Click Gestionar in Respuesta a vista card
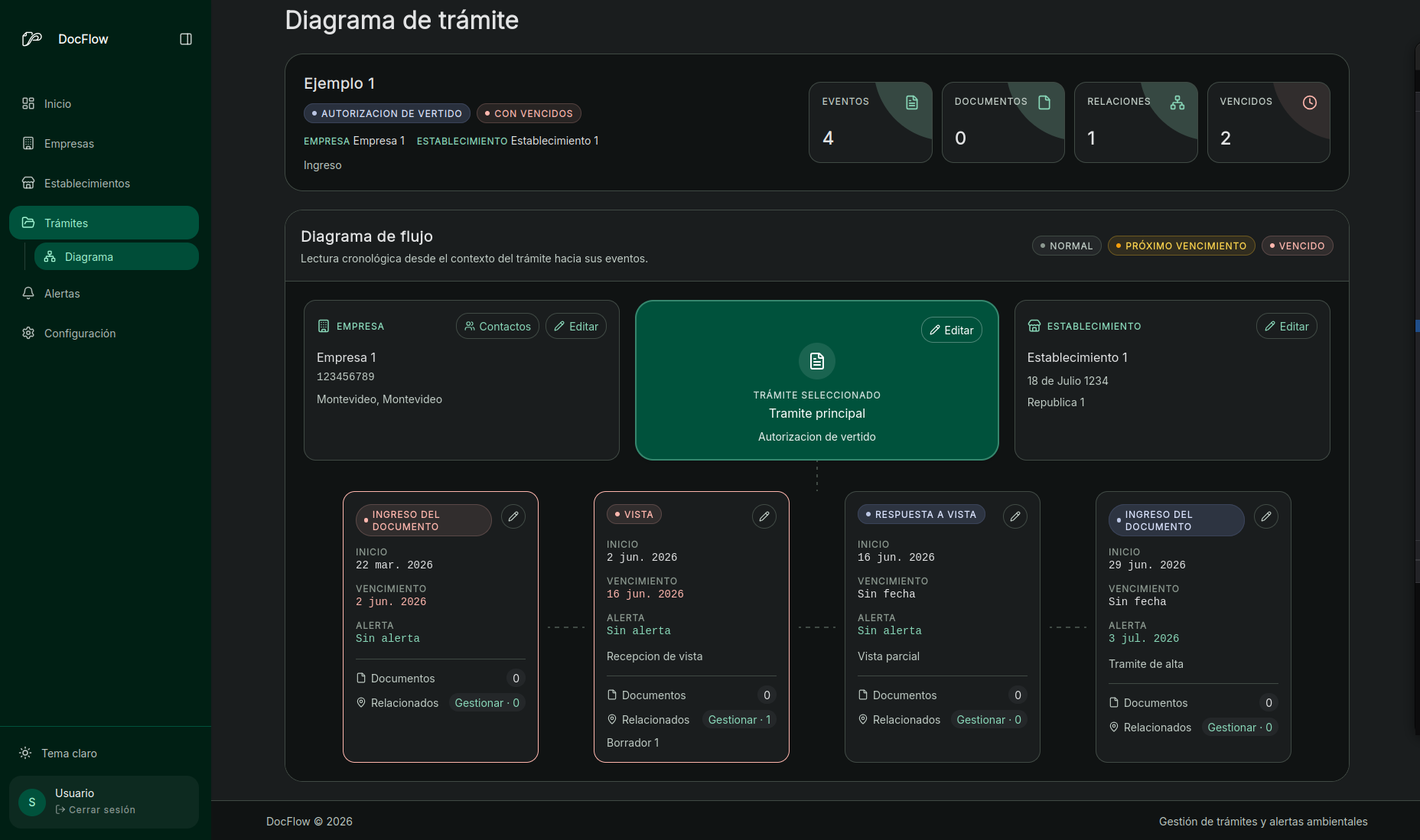 coord(988,719)
